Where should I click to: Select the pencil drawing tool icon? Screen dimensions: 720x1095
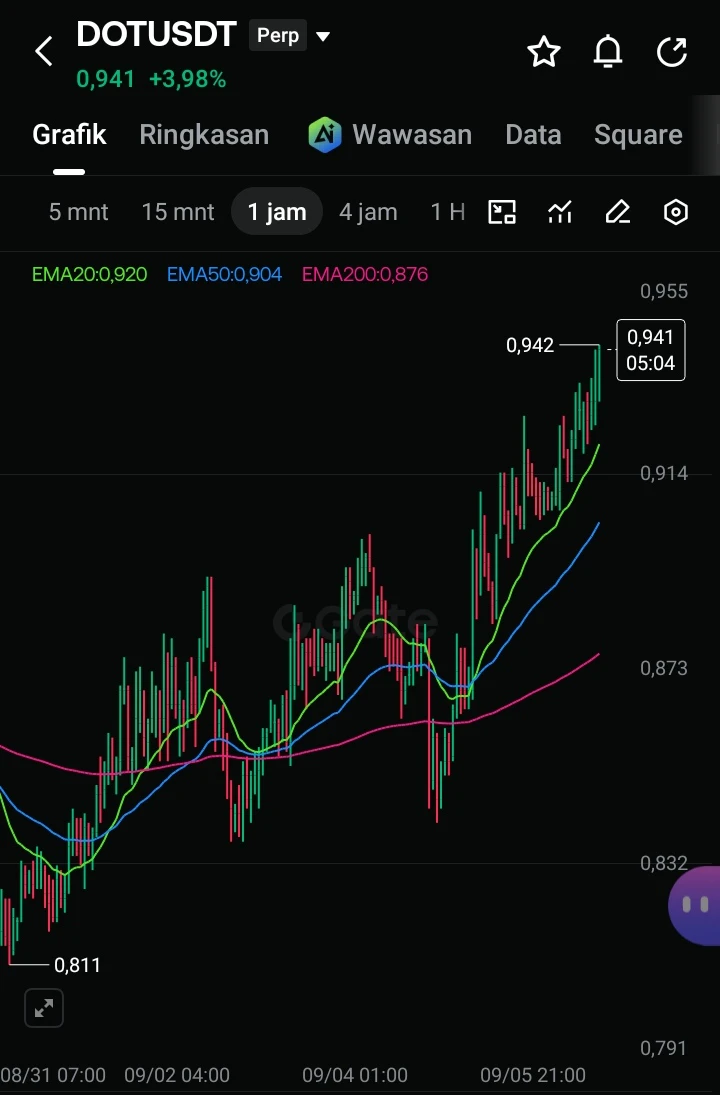[618, 212]
